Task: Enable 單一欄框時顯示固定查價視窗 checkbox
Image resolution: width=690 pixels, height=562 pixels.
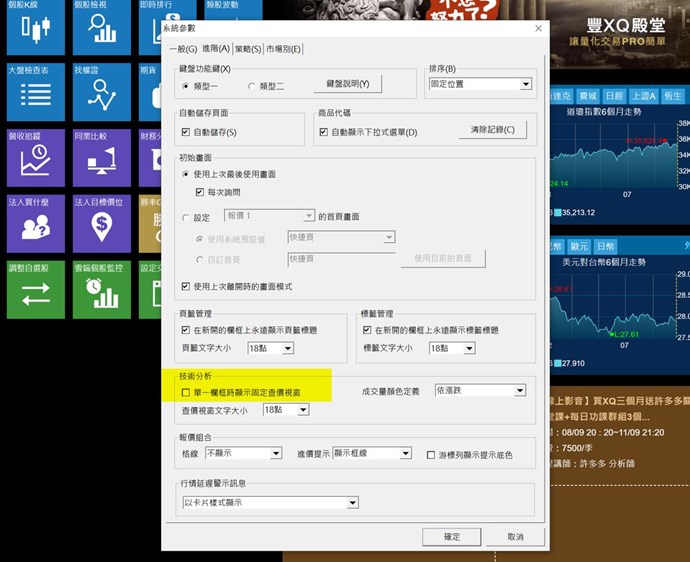Action: coord(186,394)
